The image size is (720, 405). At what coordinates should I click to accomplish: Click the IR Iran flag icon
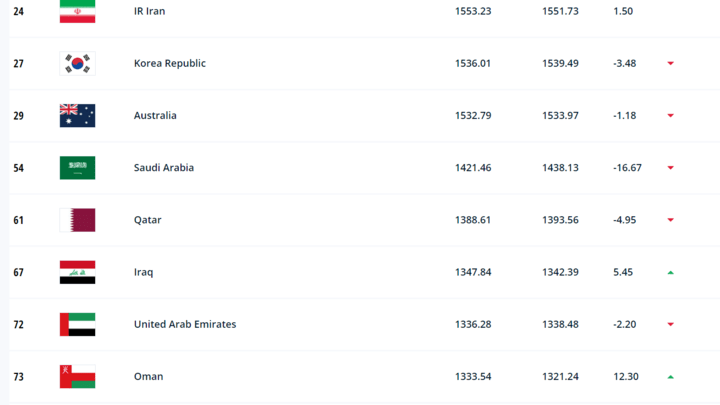point(77,11)
